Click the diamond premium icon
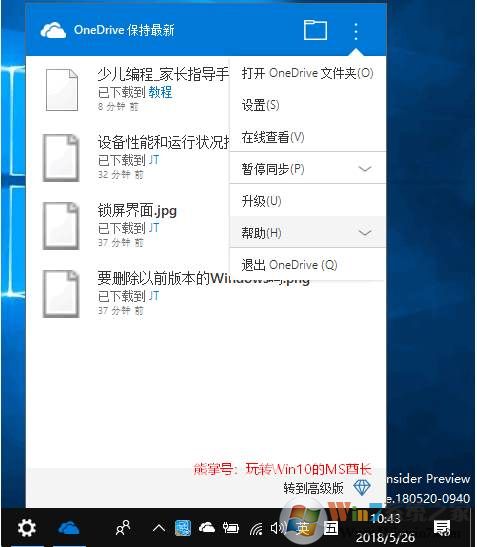 pyautogui.click(x=362, y=487)
